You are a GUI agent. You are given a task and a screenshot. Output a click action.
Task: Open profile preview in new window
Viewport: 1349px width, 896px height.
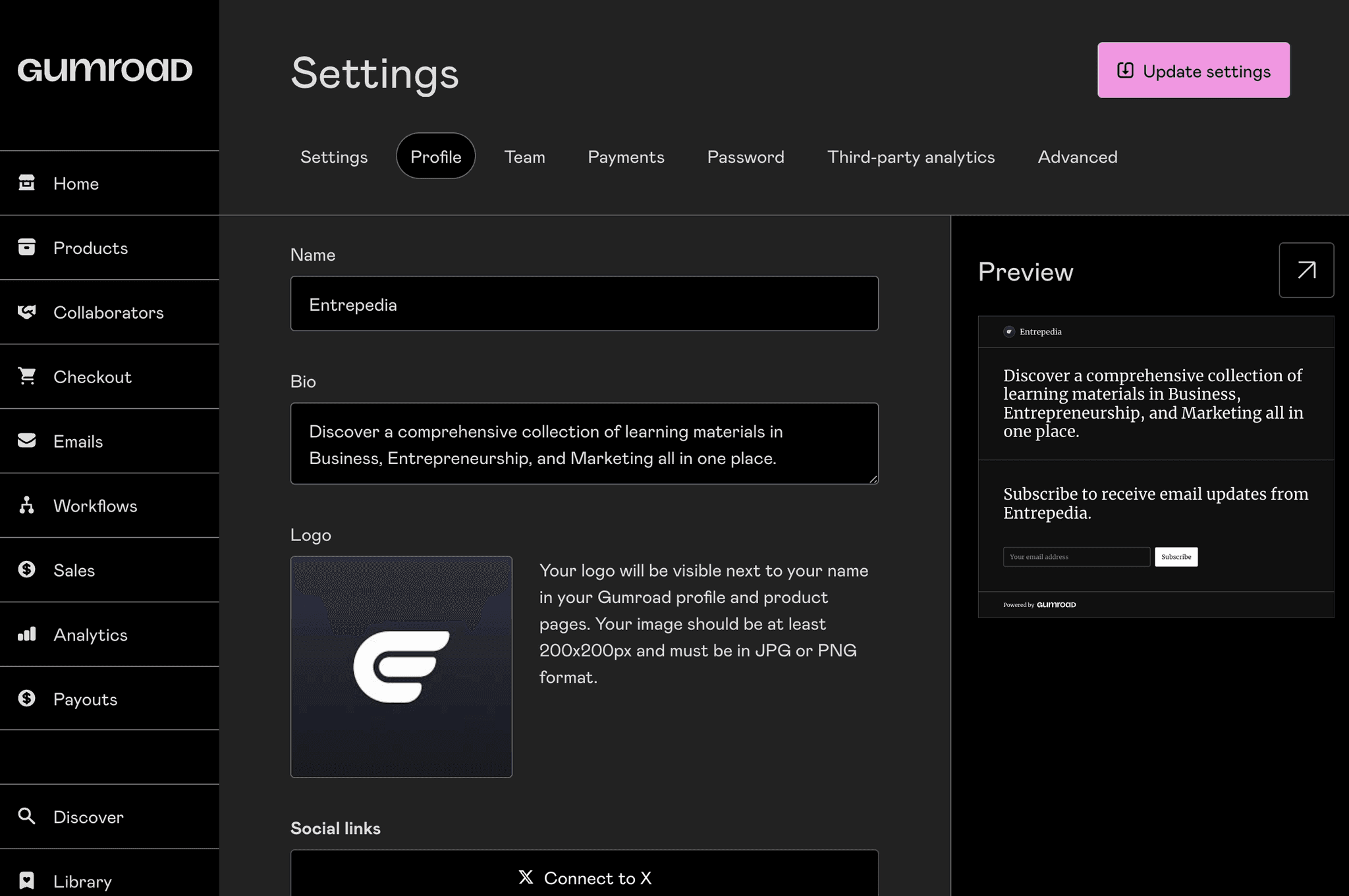click(1306, 270)
